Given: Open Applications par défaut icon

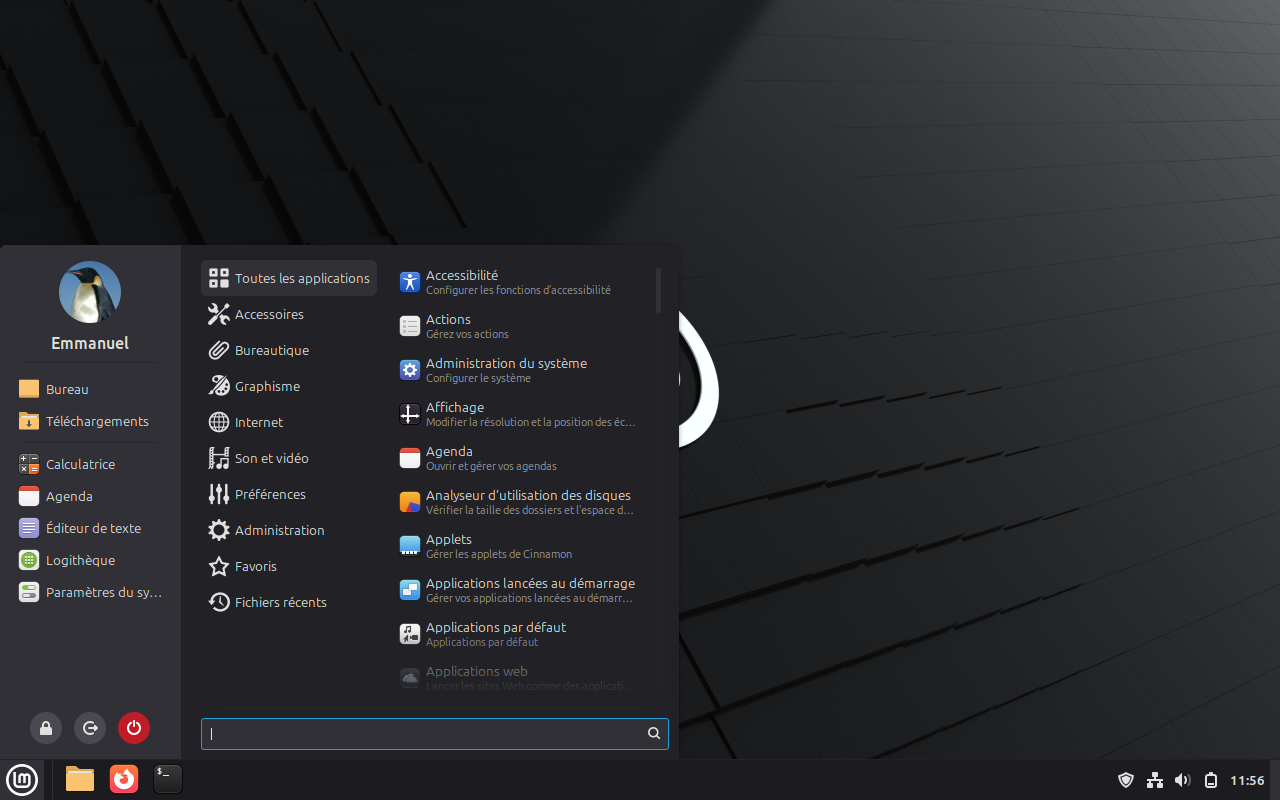Looking at the screenshot, I should (x=410, y=634).
